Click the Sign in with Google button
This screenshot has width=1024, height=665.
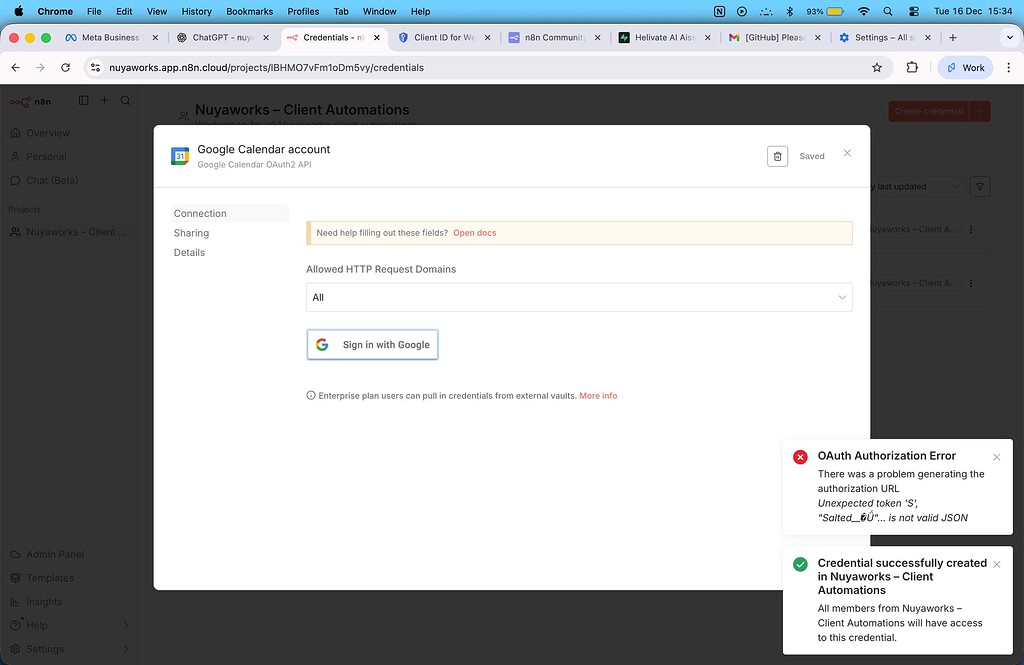[372, 344]
